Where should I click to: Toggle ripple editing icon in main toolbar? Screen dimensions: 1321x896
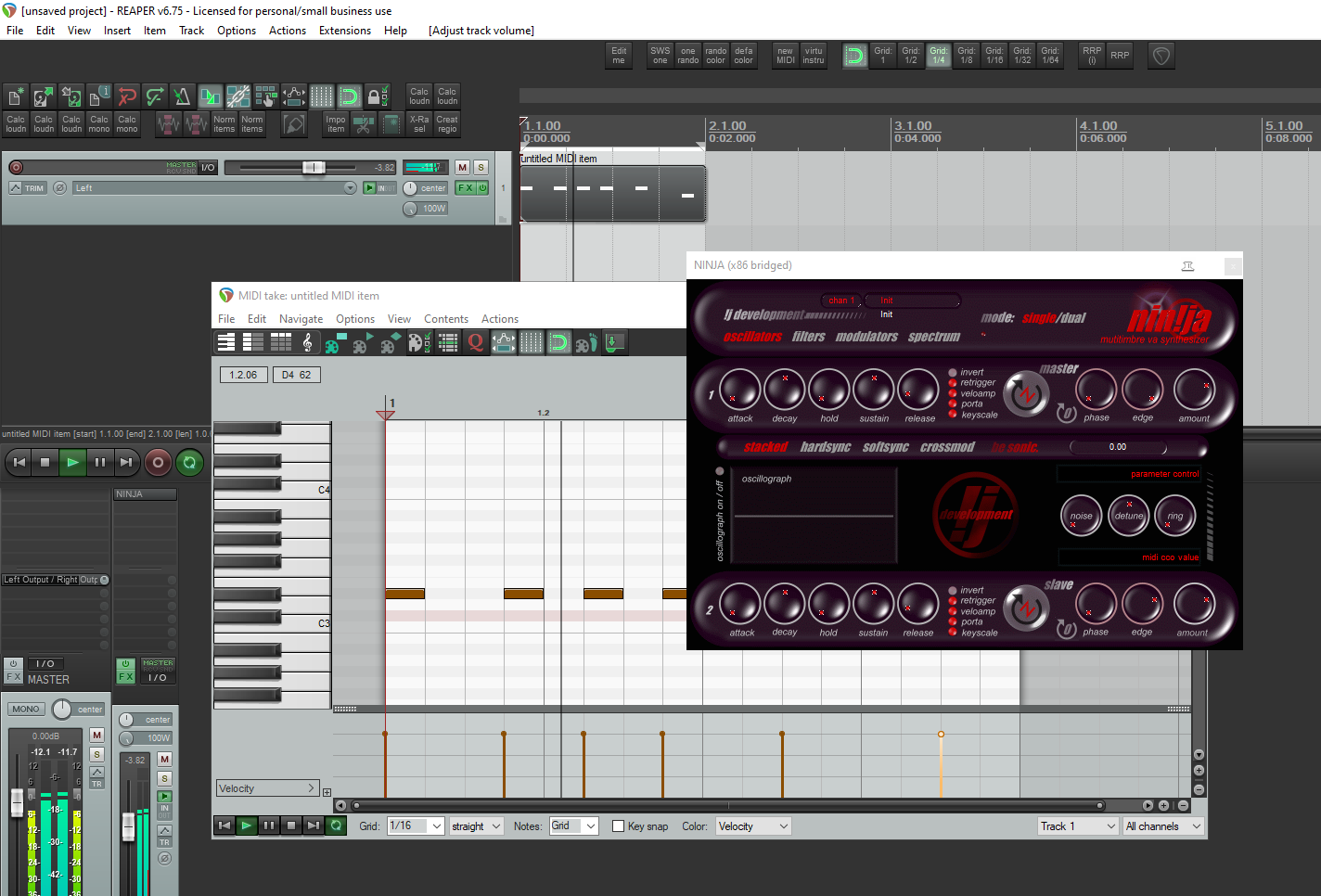266,96
